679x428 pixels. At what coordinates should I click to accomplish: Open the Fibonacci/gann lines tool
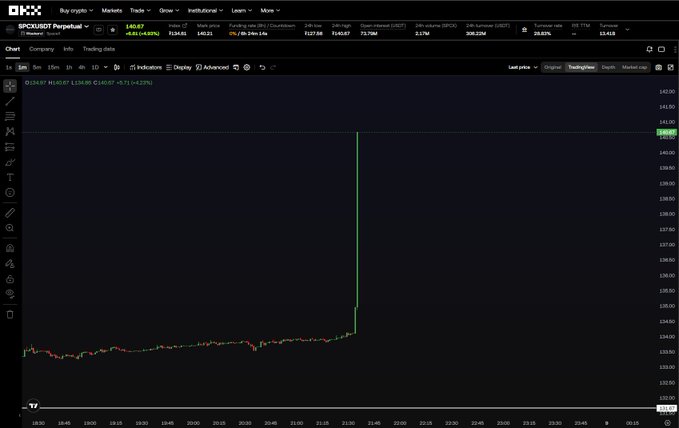tap(10, 116)
